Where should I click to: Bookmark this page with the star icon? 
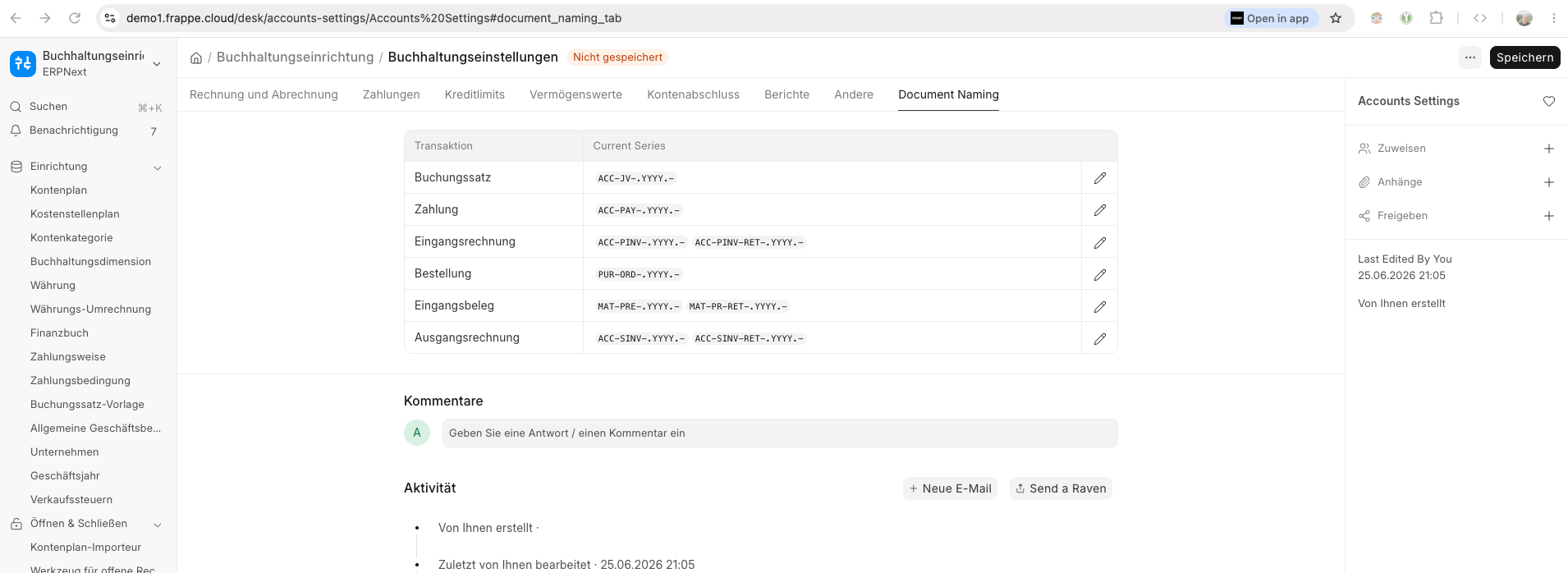(1336, 18)
